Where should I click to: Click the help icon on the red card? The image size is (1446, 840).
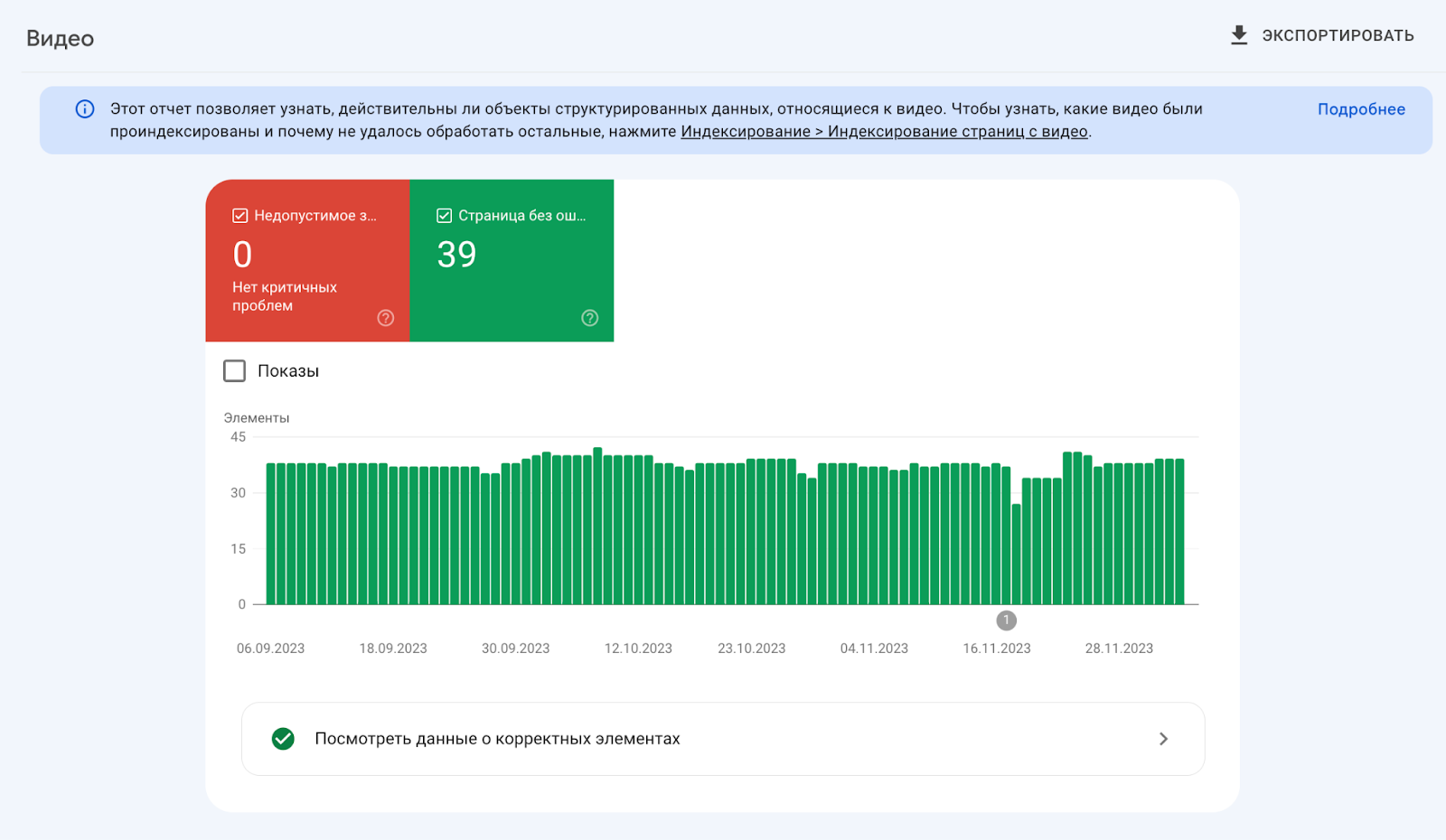(386, 318)
